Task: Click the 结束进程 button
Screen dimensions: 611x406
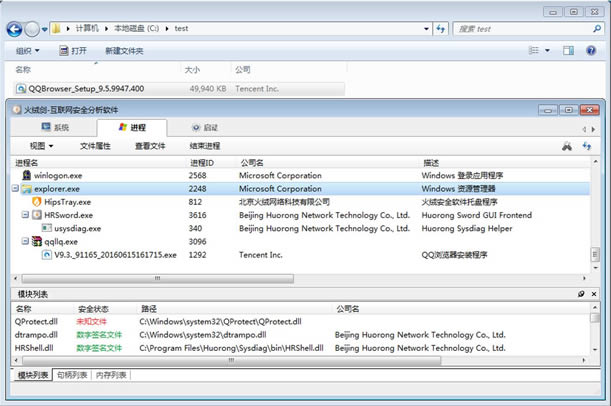Action: (205, 146)
